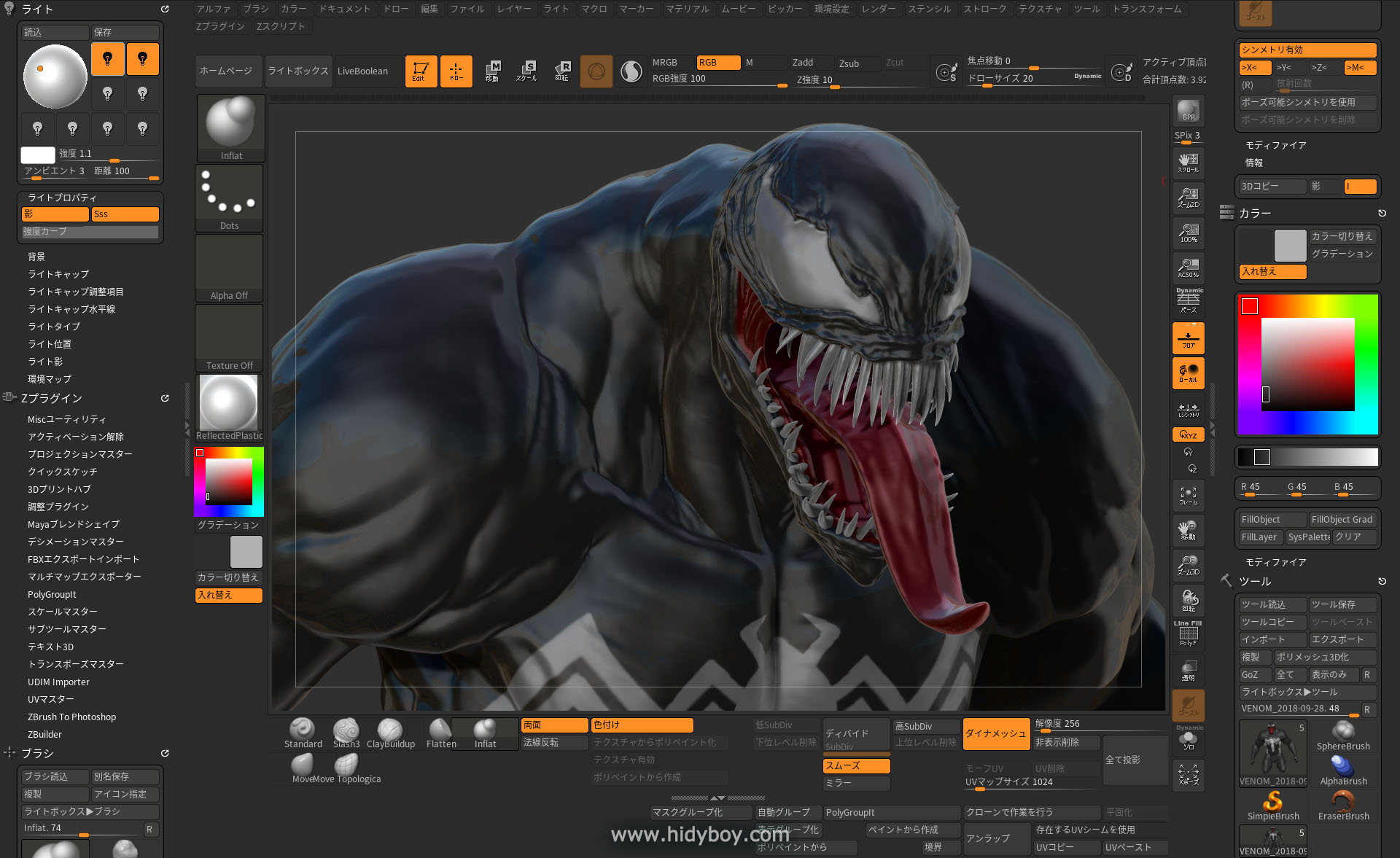Expand the 環境マップ section

point(50,379)
